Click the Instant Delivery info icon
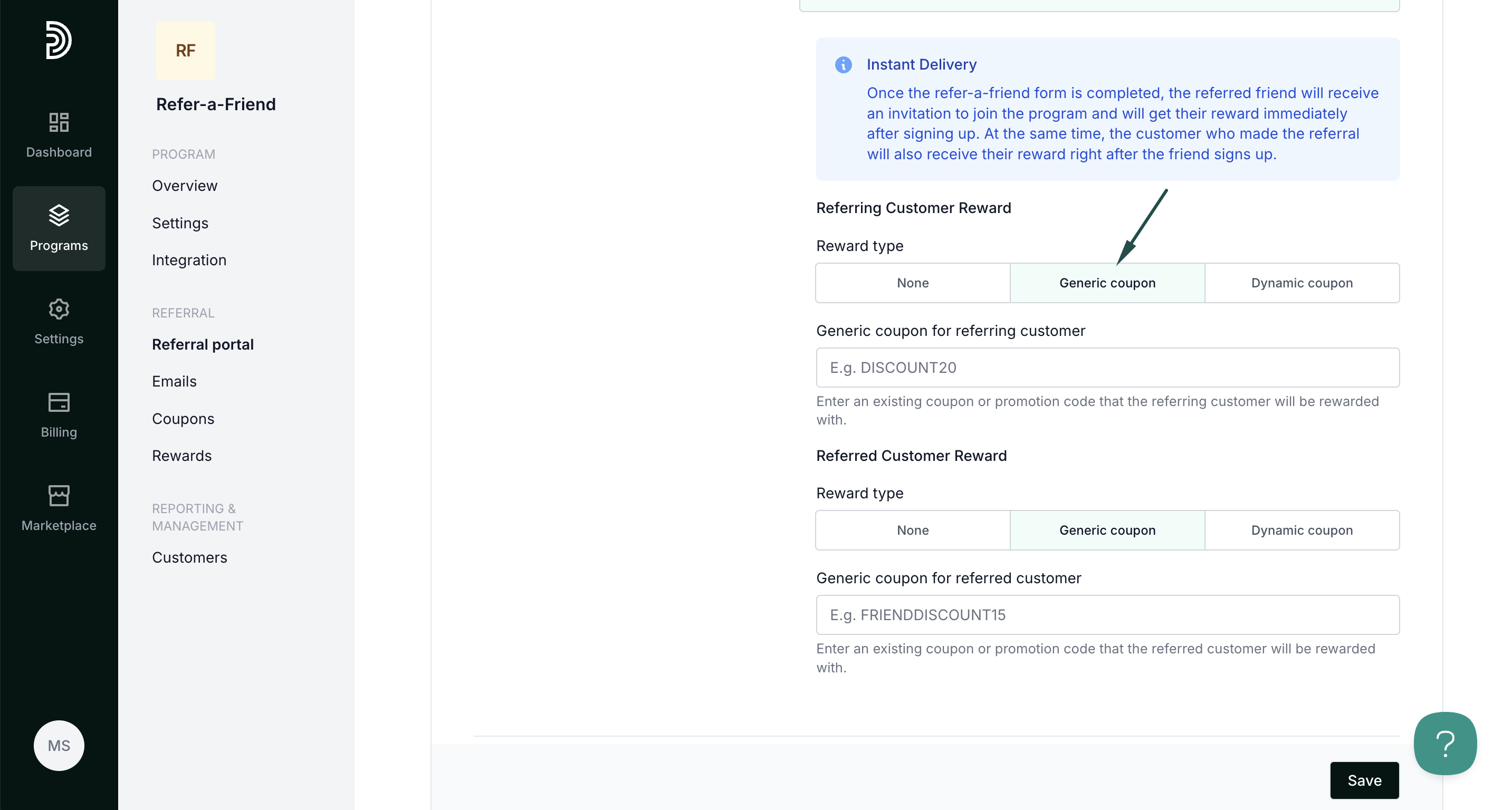This screenshot has width=1512, height=810. (x=843, y=64)
